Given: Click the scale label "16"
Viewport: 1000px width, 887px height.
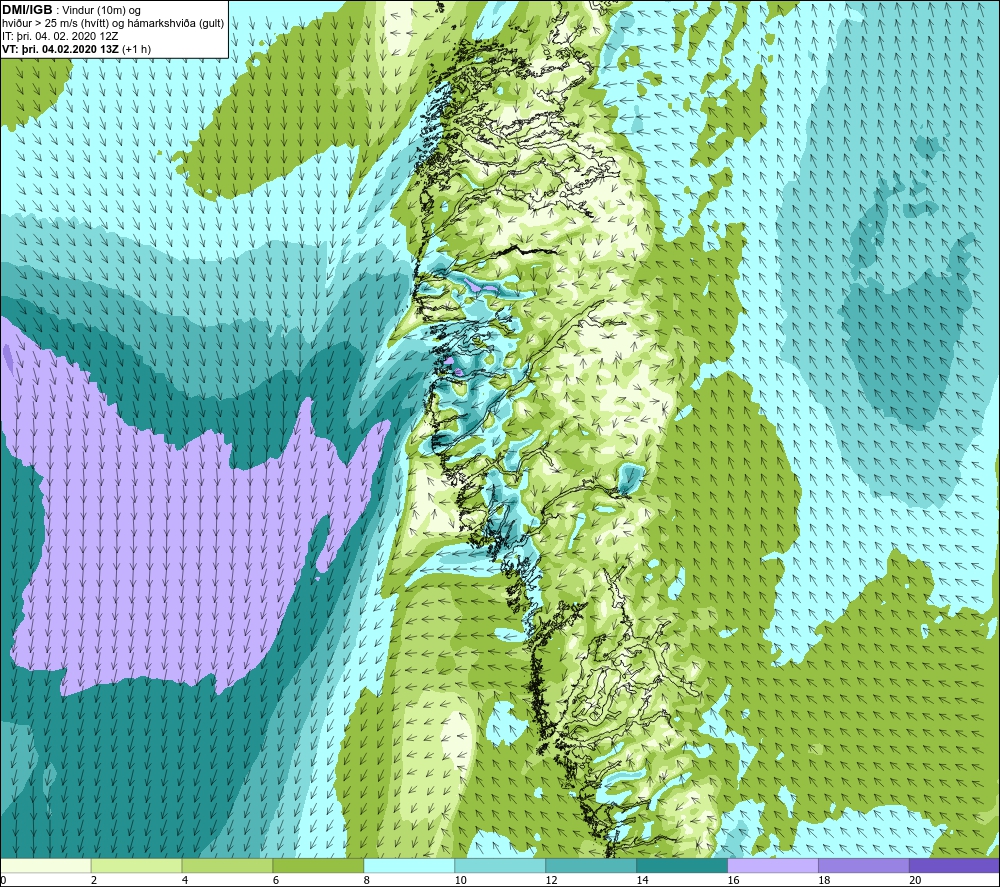Looking at the screenshot, I should (733, 880).
